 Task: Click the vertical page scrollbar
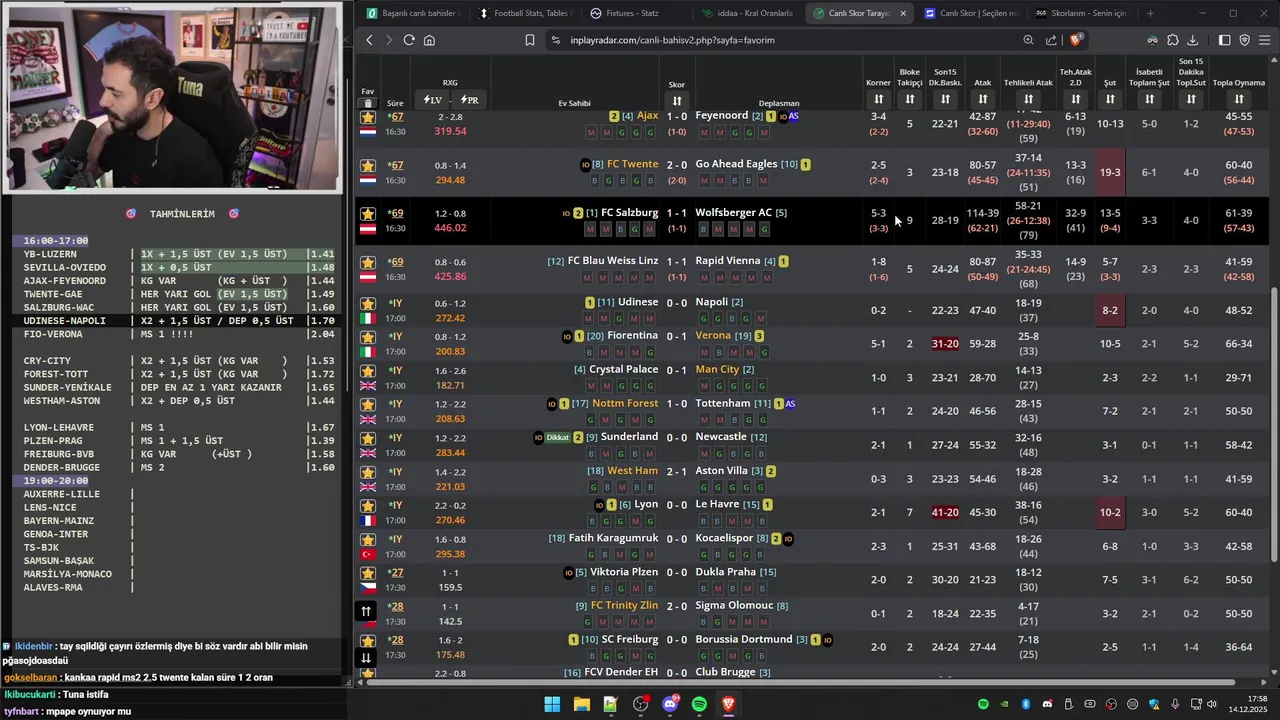coord(1273,425)
